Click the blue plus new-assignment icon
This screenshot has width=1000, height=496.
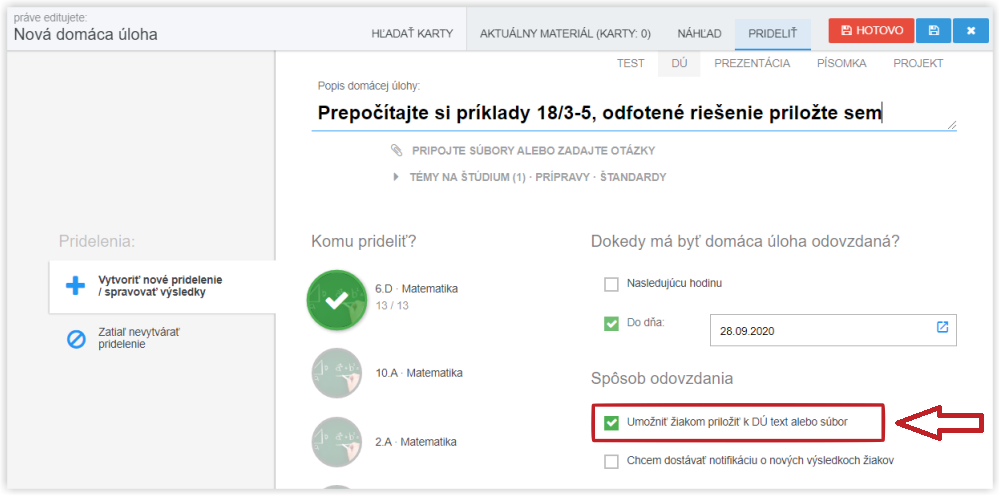pyautogui.click(x=75, y=286)
